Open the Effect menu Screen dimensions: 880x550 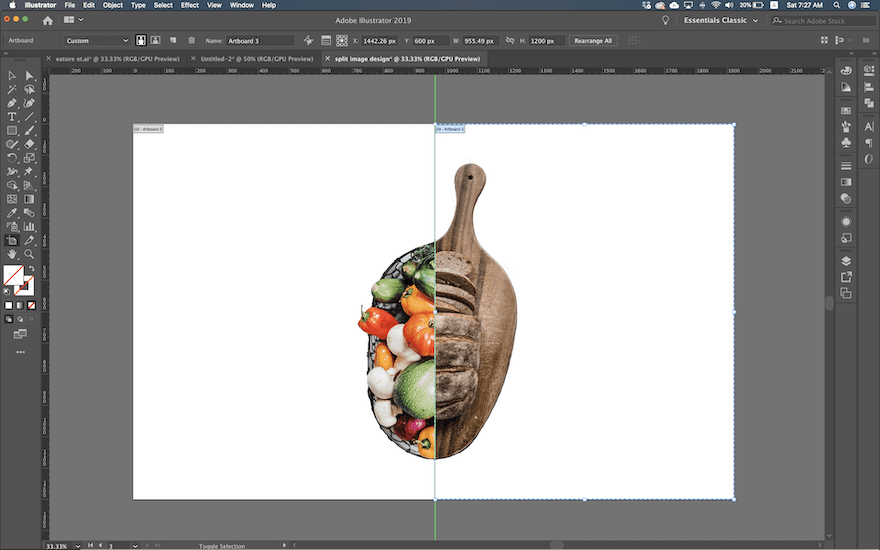click(x=189, y=5)
